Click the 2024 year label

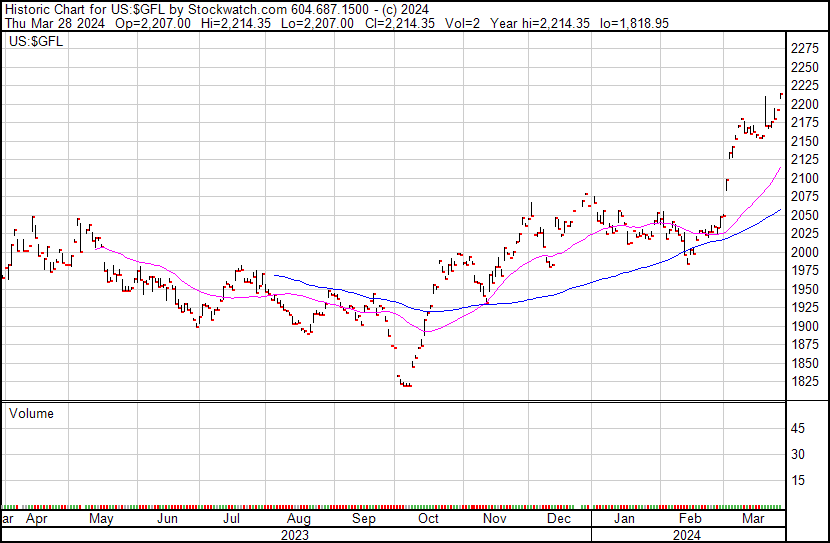(688, 535)
